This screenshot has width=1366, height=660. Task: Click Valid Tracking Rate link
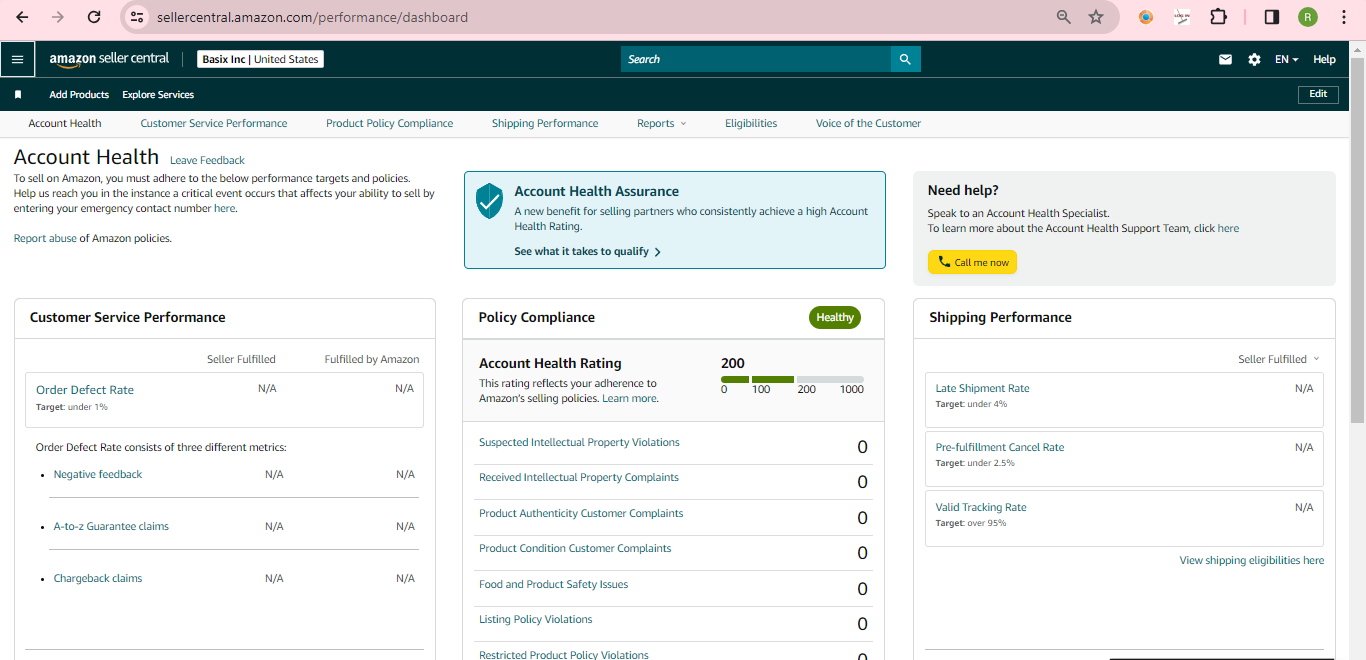click(981, 507)
